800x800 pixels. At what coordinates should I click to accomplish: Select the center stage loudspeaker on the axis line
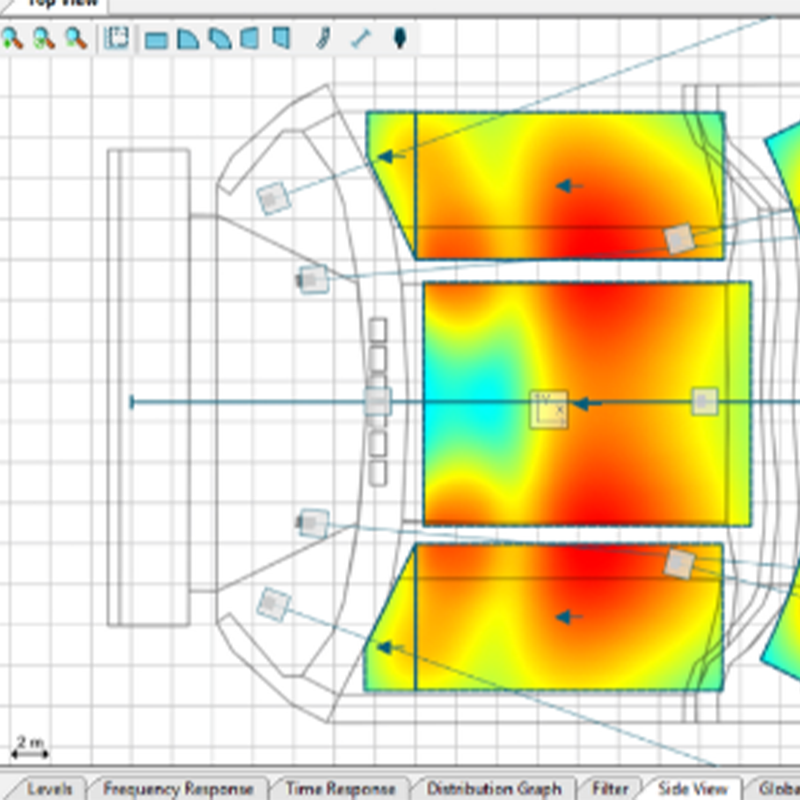(x=377, y=402)
